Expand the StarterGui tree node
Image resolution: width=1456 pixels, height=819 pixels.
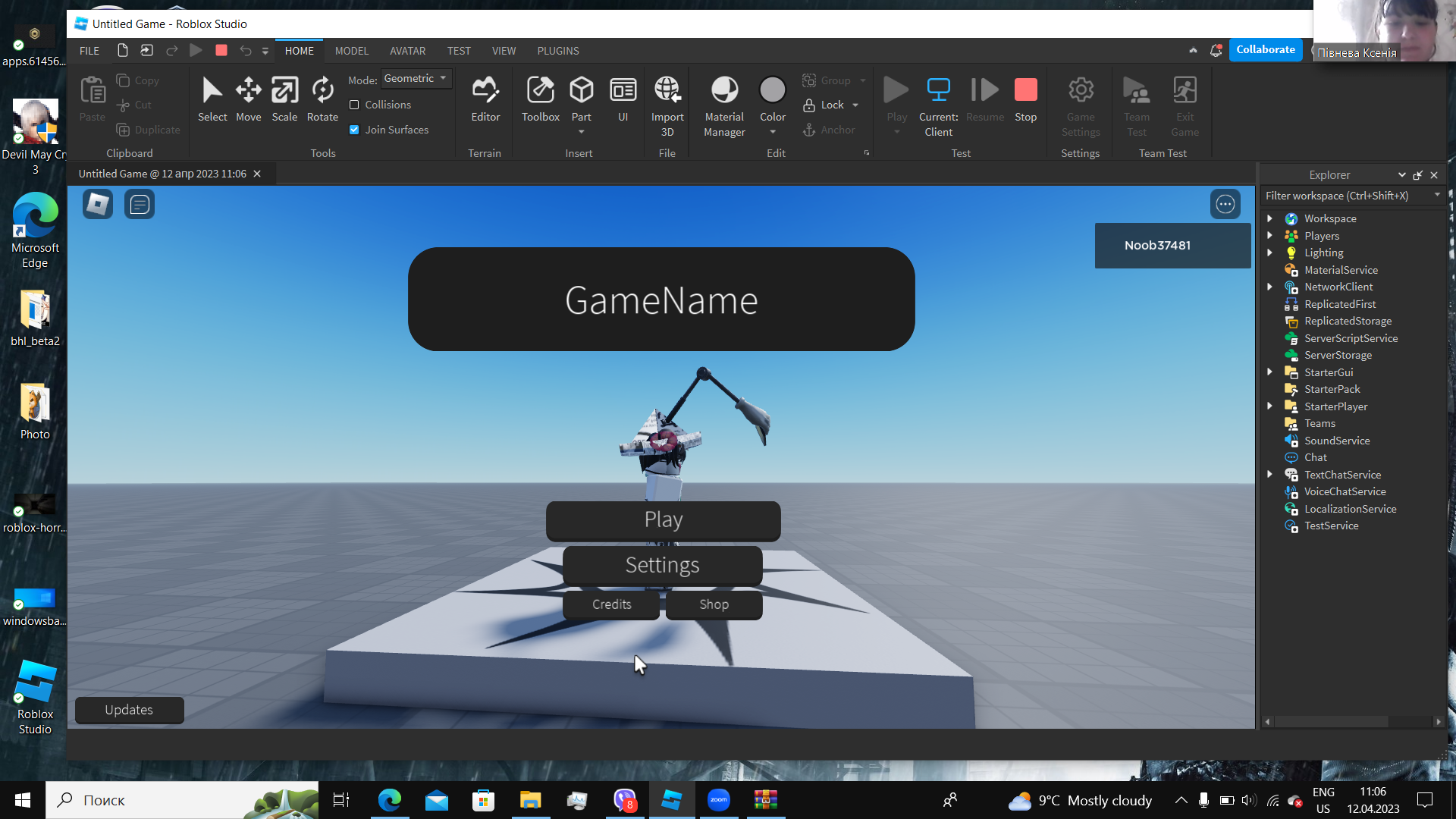tap(1269, 372)
